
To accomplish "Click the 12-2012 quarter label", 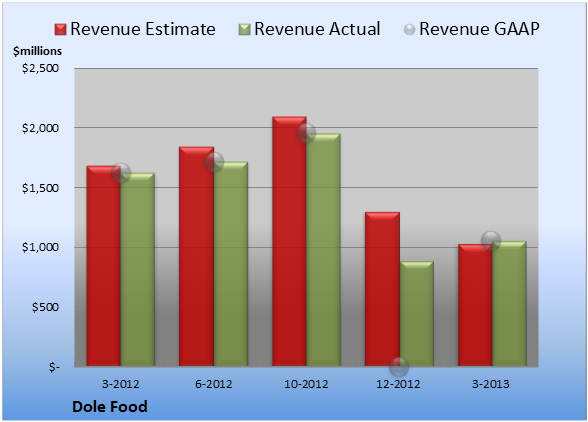I will [399, 384].
